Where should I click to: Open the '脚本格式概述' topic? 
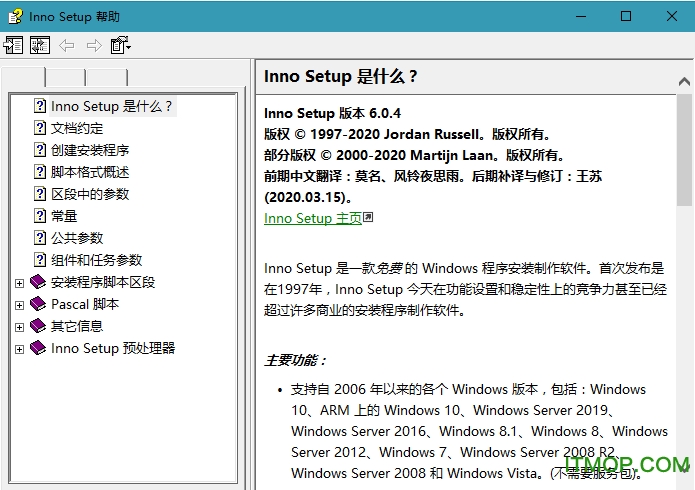coord(90,172)
